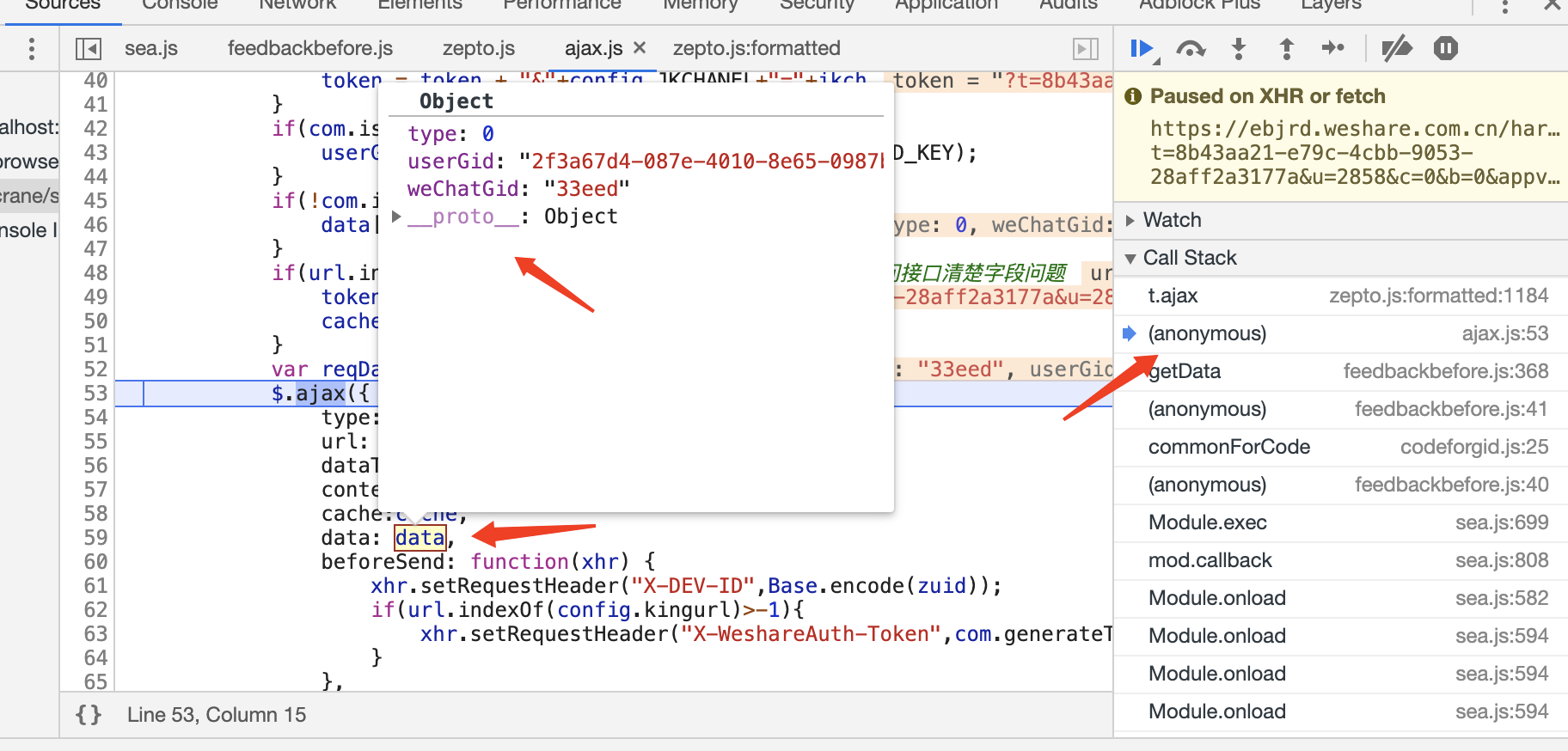Image resolution: width=1568 pixels, height=751 pixels.
Task: Open DevTools customize menu kebab
Action: coord(1504,5)
